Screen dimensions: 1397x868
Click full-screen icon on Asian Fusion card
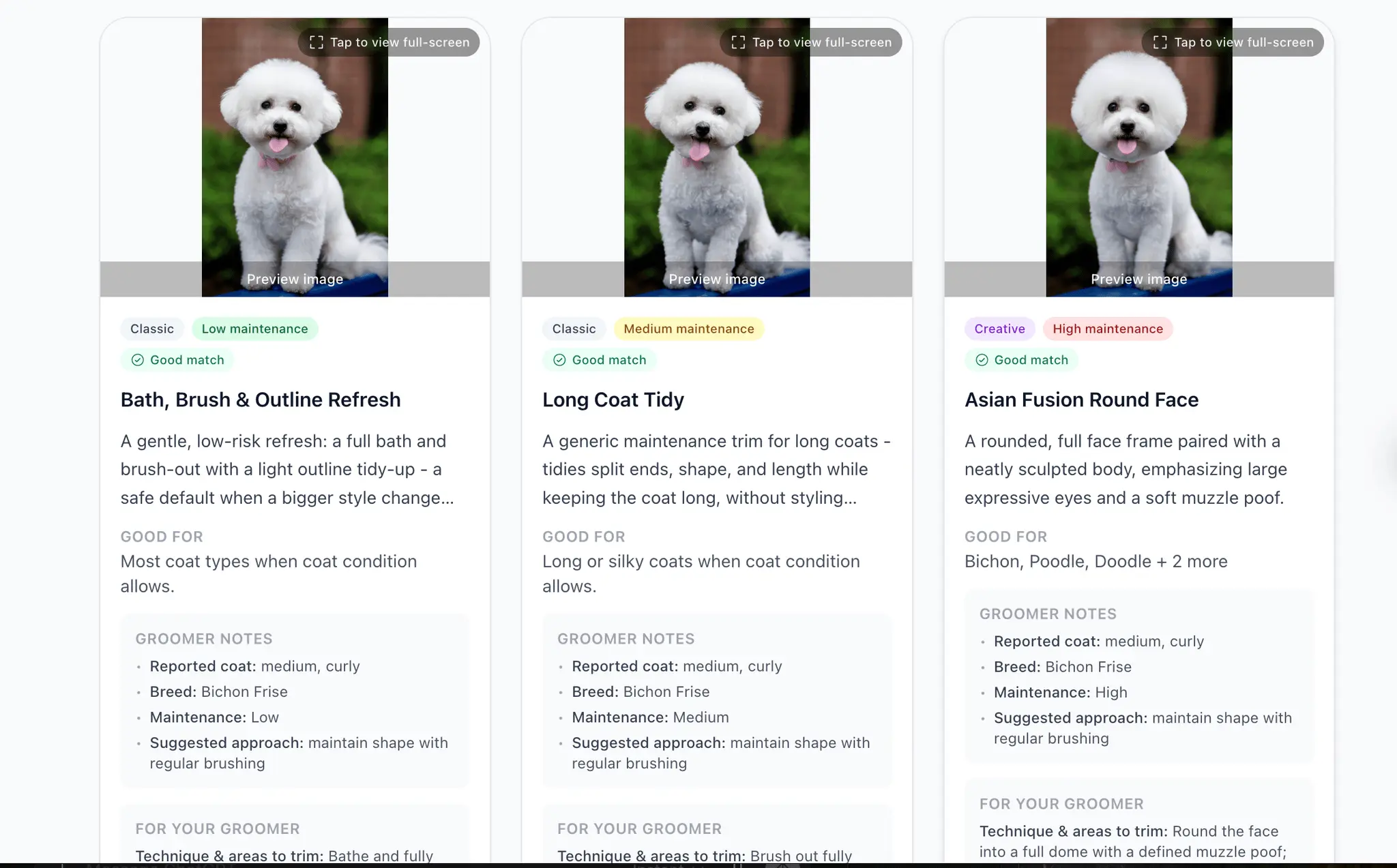(x=1160, y=42)
